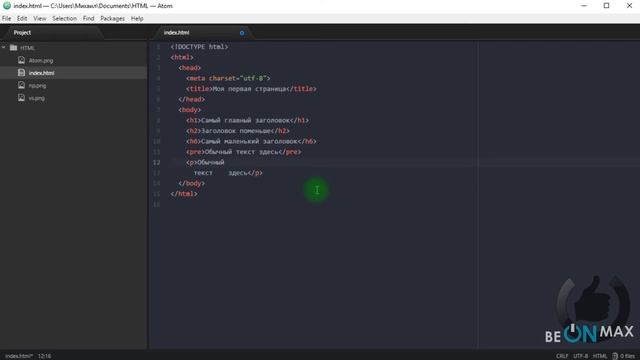The height and width of the screenshot is (360, 640).
Task: Click the opening <body> tag
Action: 189,110
